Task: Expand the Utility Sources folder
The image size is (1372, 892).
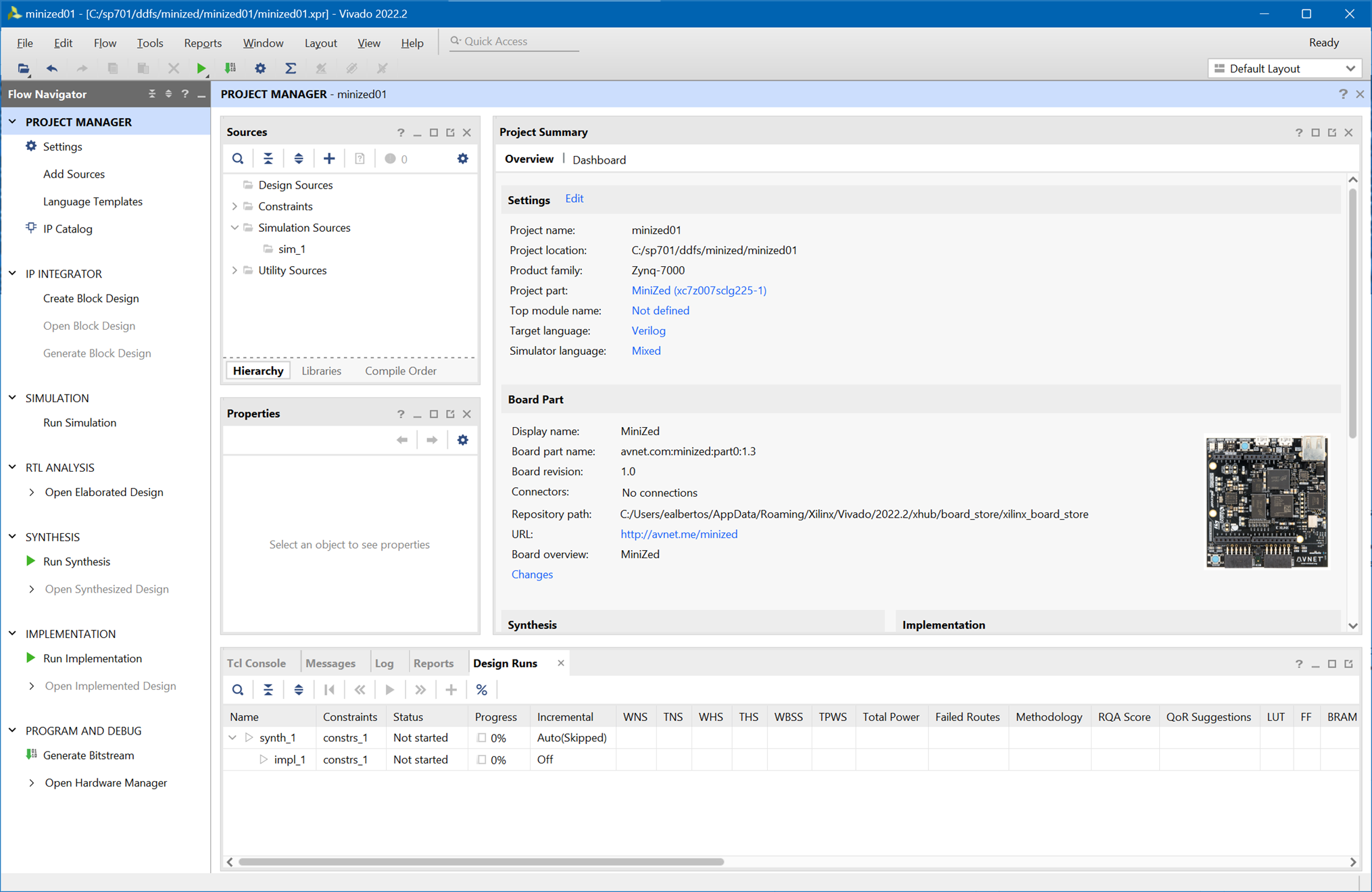Action: tap(235, 270)
